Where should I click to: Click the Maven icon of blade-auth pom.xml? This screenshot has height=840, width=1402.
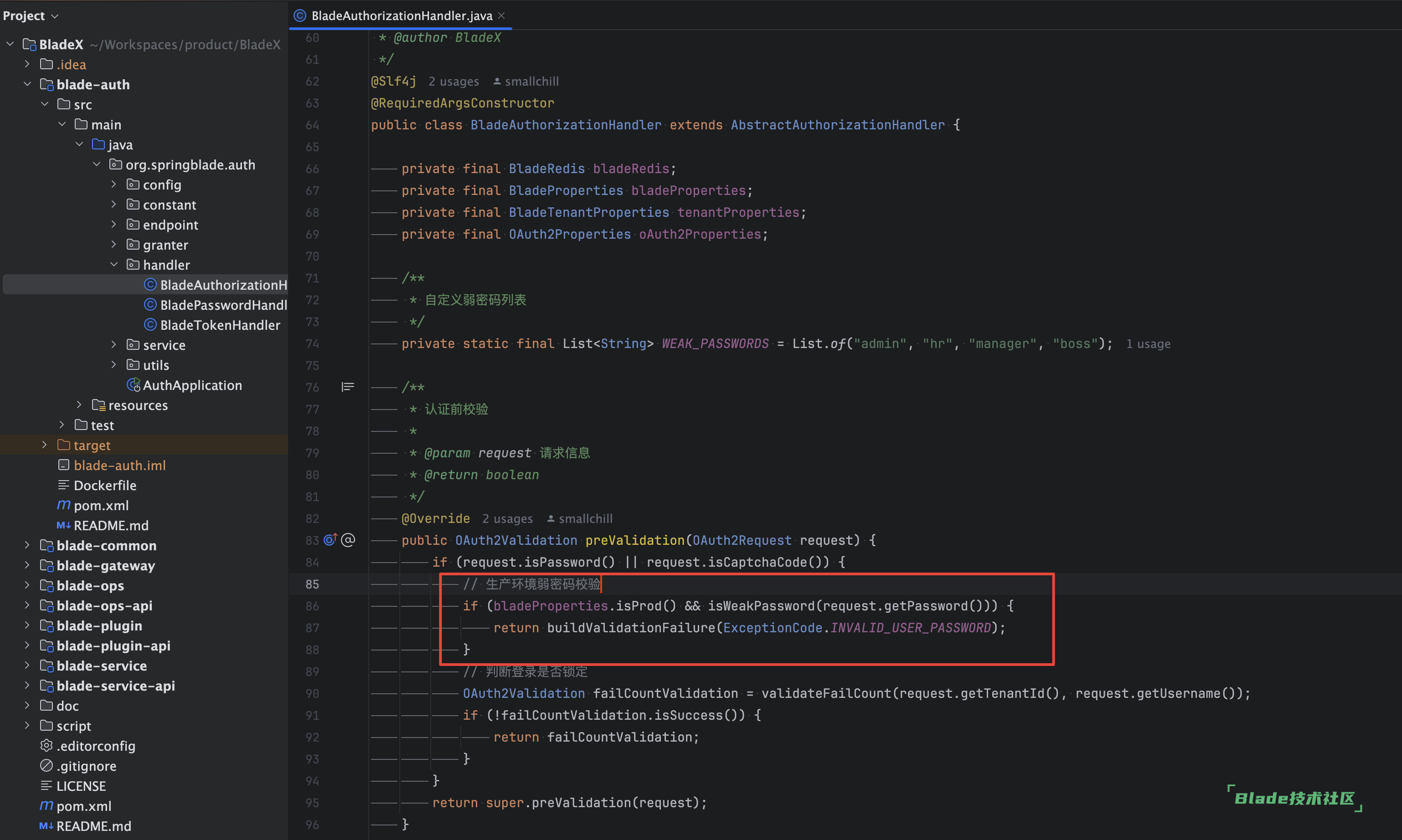tap(63, 505)
